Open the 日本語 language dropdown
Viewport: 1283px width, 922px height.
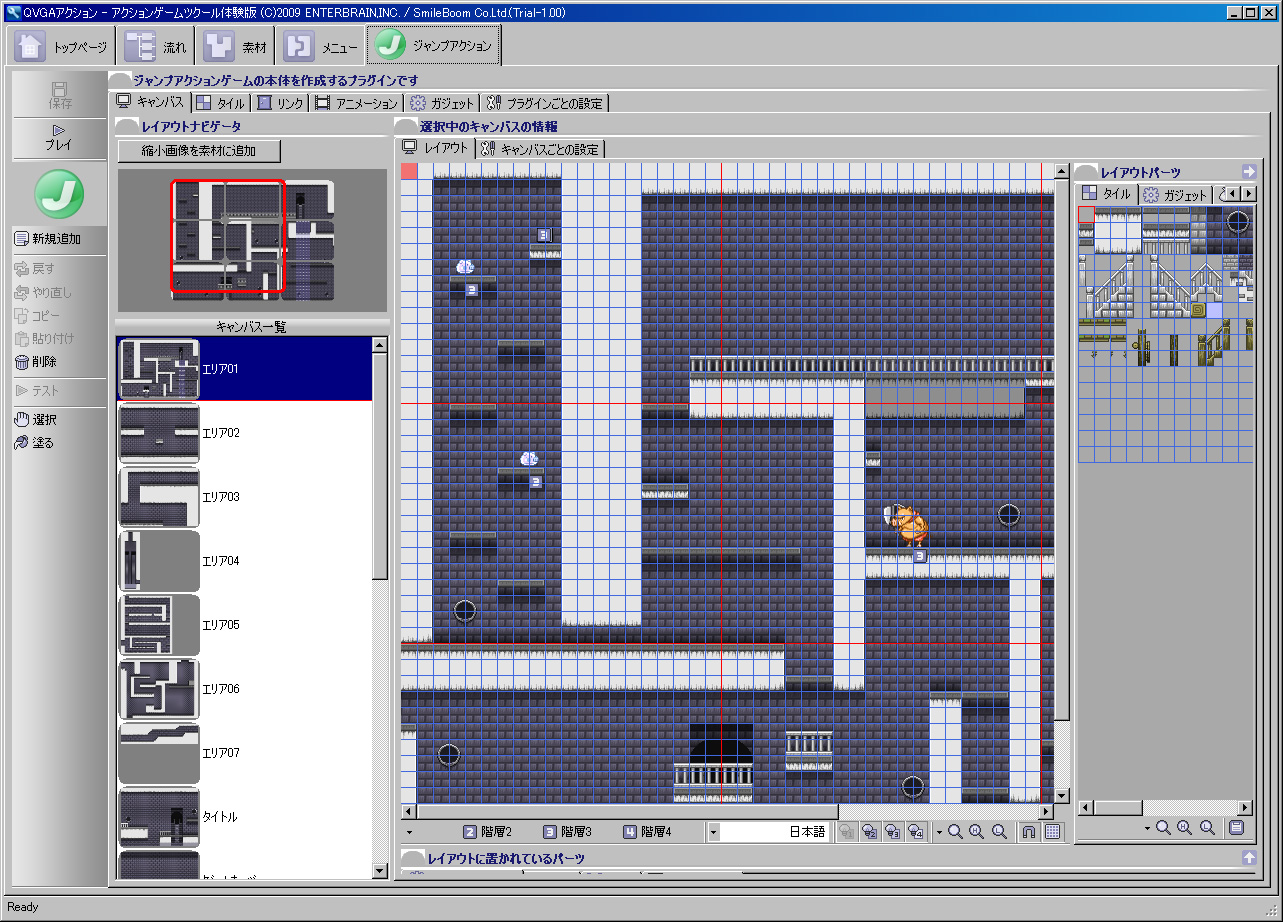pos(713,832)
